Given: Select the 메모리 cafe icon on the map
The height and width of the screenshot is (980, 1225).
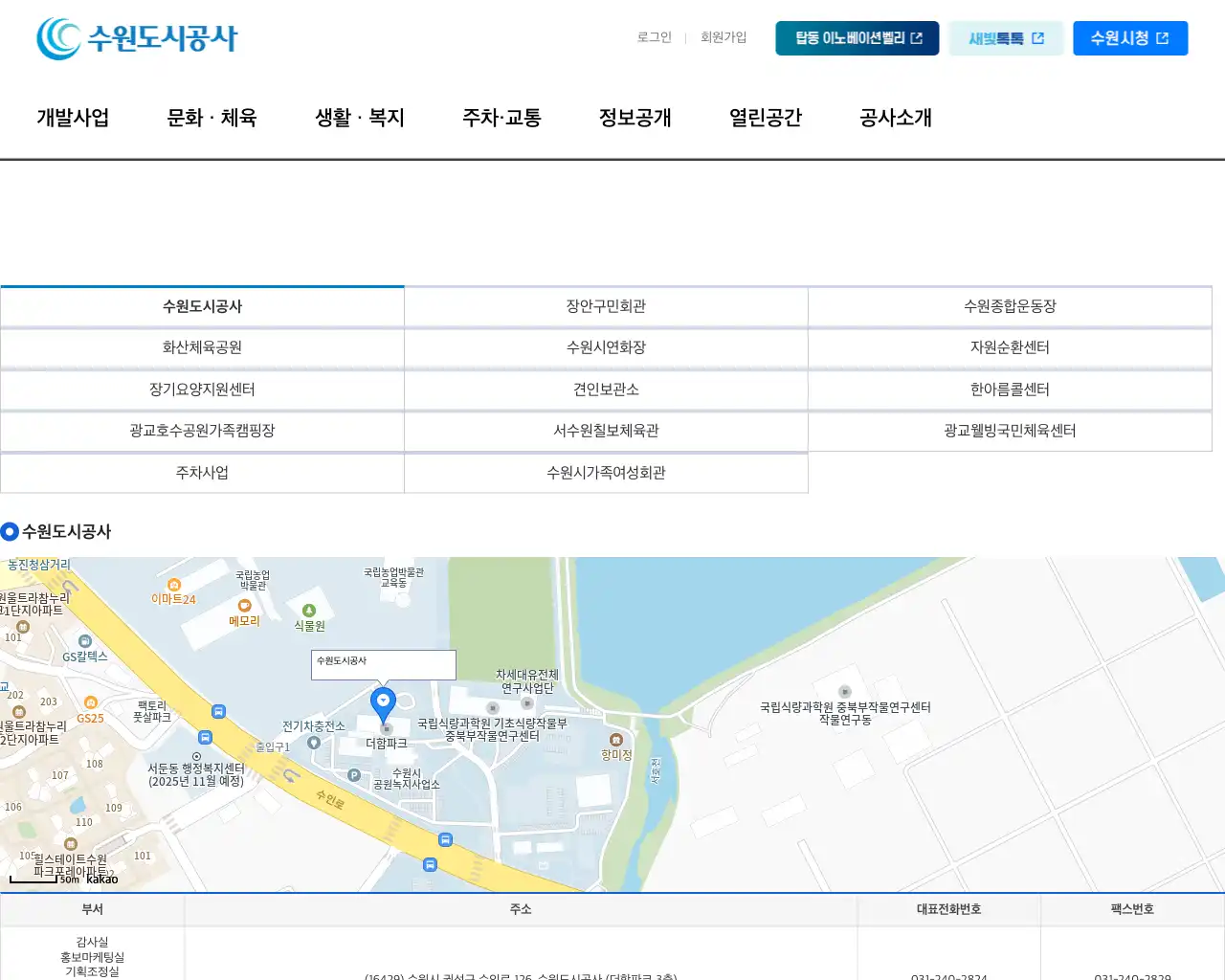Looking at the screenshot, I should point(244,606).
